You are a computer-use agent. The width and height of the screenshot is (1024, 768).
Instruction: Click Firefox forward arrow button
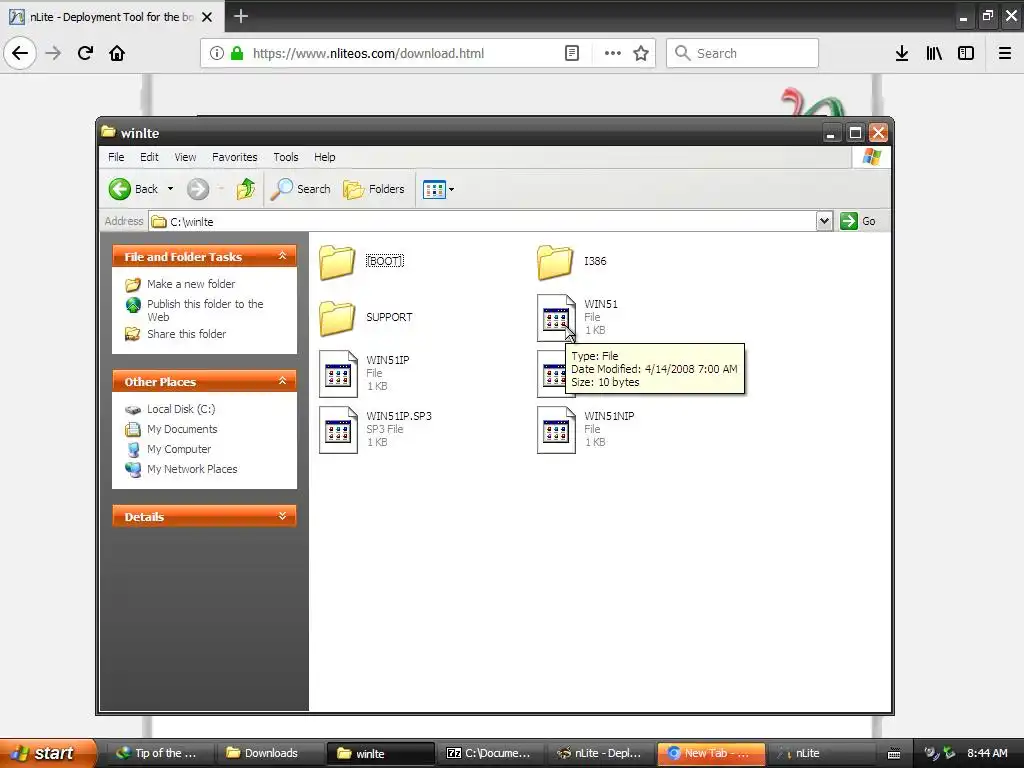(53, 53)
